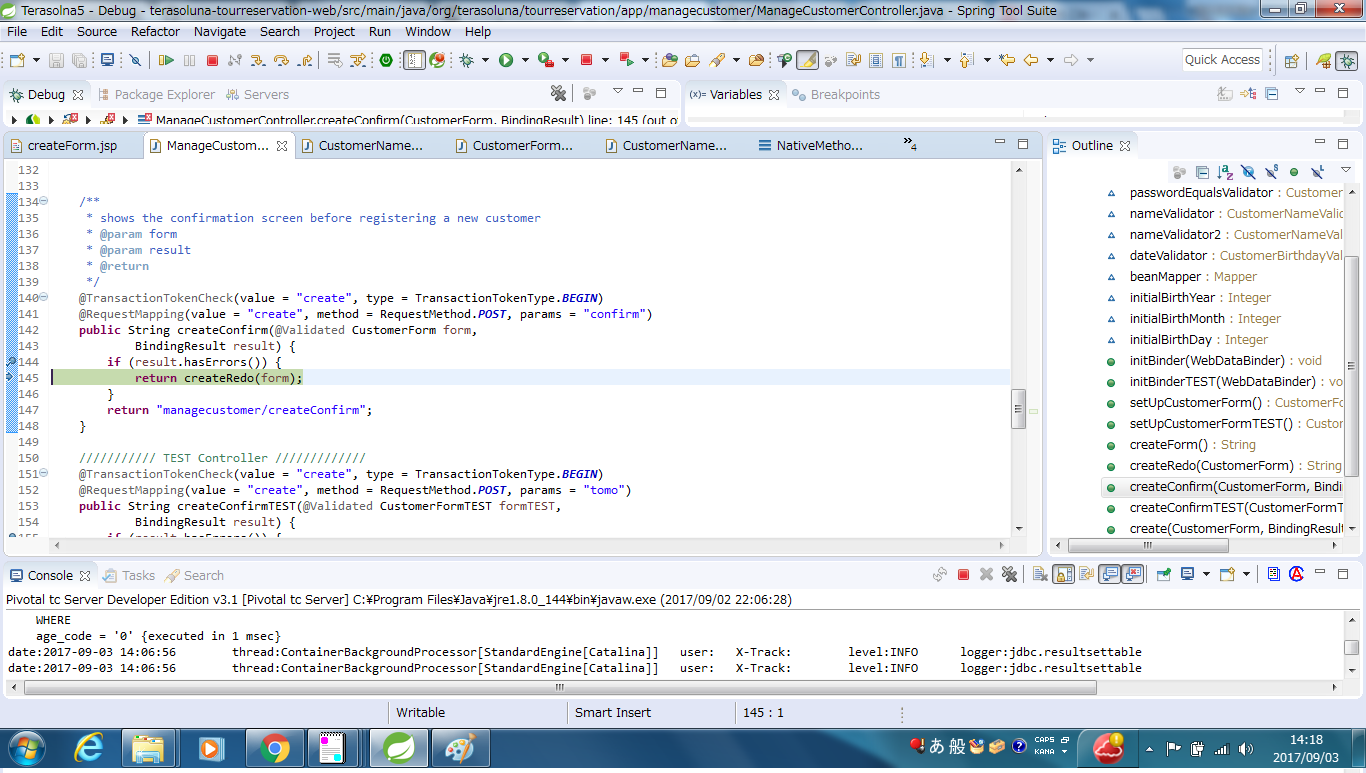Toggle Hide Local Types in Outline
Viewport: 1366px width, 773px height.
point(1317,172)
